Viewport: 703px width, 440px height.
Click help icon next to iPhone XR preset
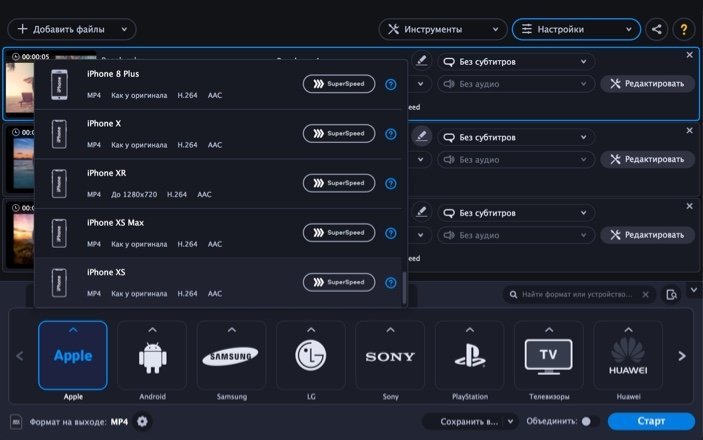pos(391,183)
